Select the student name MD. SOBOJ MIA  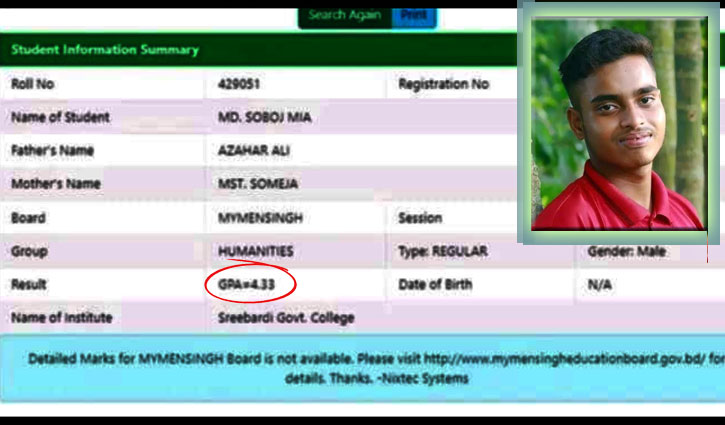[264, 118]
